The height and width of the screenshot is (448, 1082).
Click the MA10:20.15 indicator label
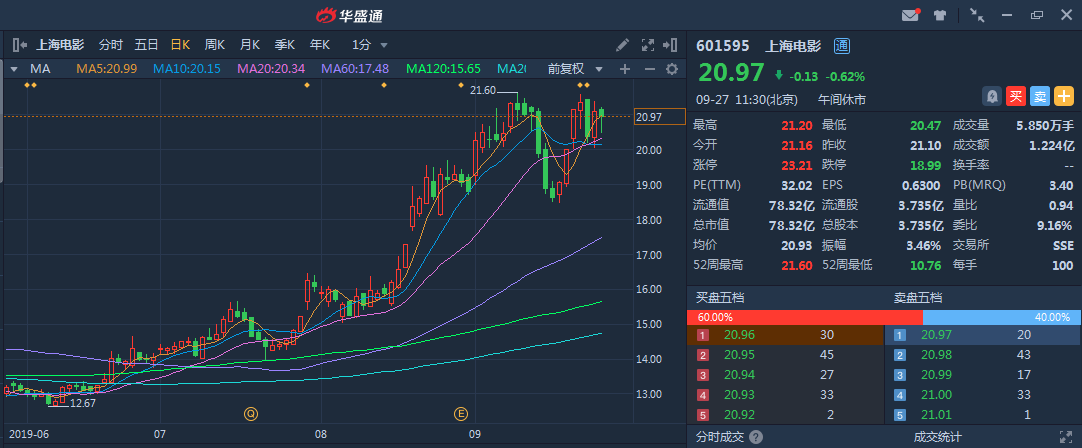pos(187,69)
